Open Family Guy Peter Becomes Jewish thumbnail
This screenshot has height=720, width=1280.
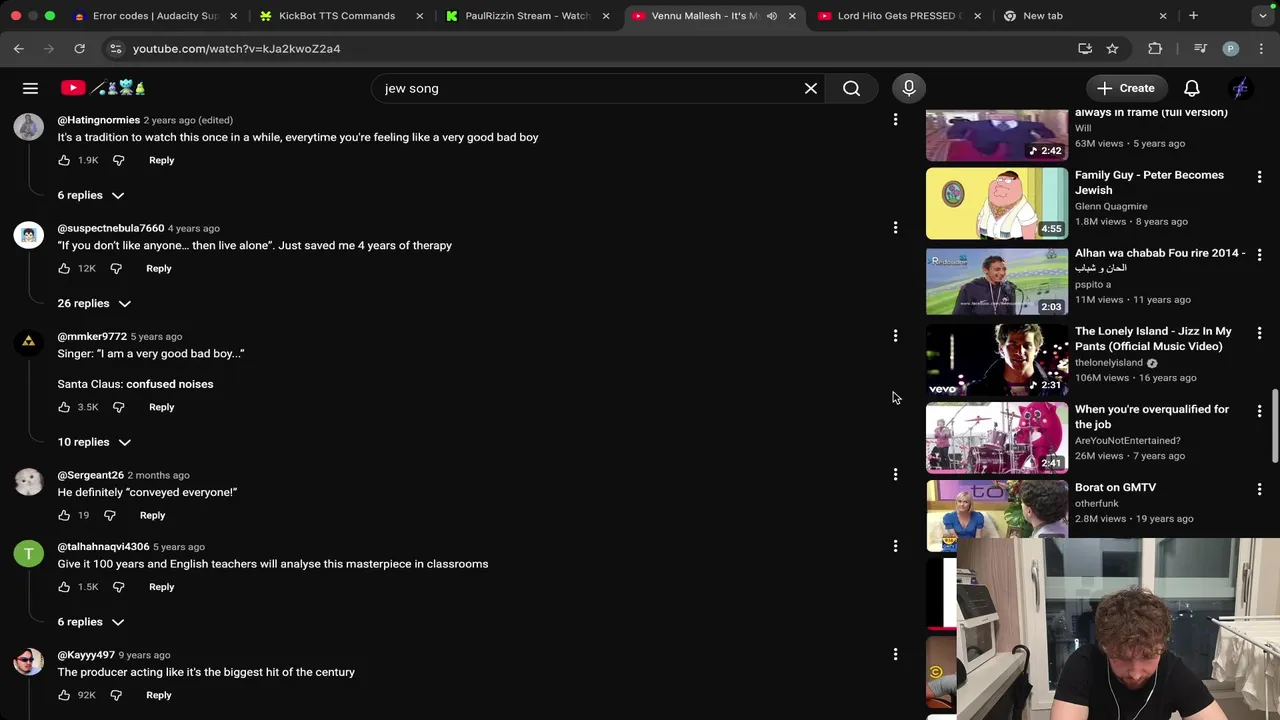coord(997,204)
